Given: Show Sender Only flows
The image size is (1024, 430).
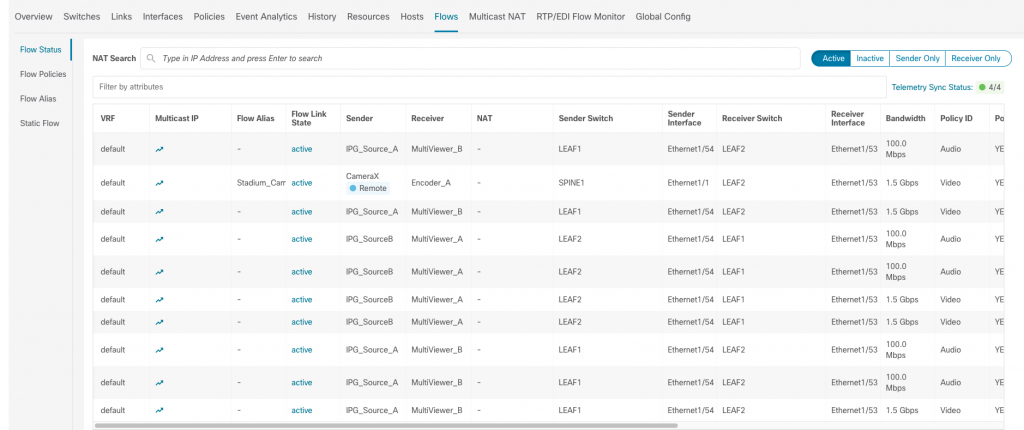Looking at the screenshot, I should coord(917,58).
